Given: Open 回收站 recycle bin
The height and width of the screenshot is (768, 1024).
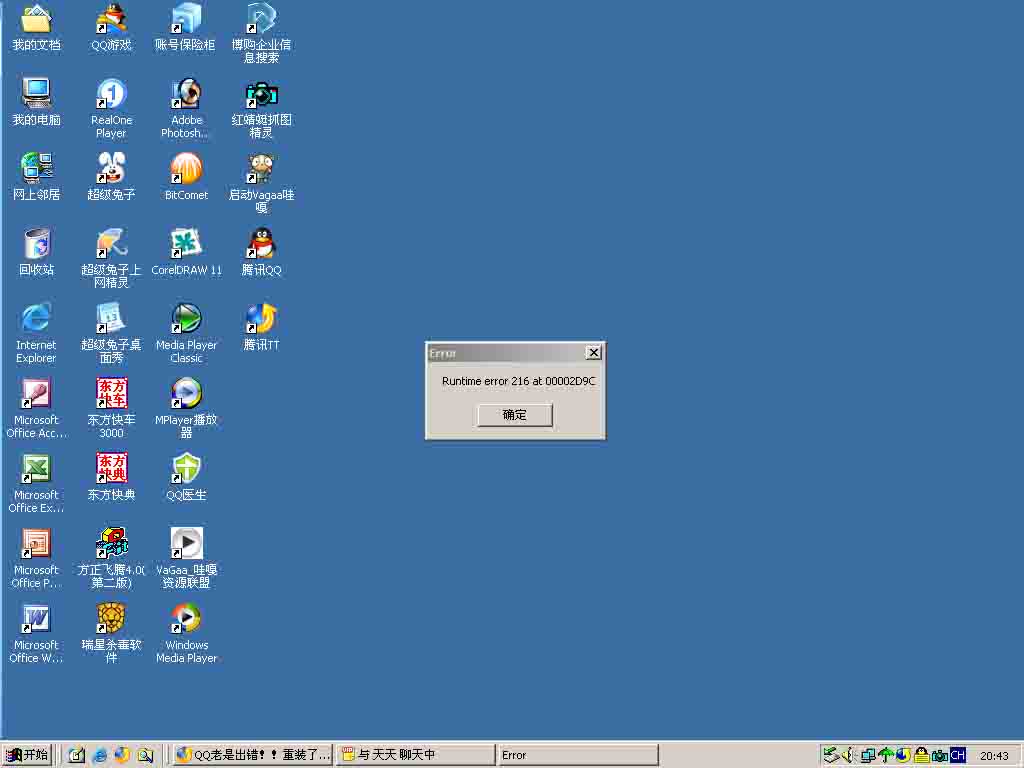Looking at the screenshot, I should [x=37, y=244].
